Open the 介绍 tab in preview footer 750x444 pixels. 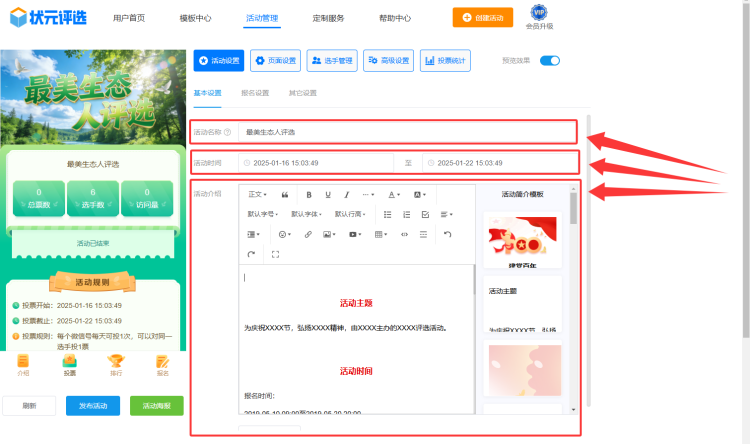click(x=23, y=365)
